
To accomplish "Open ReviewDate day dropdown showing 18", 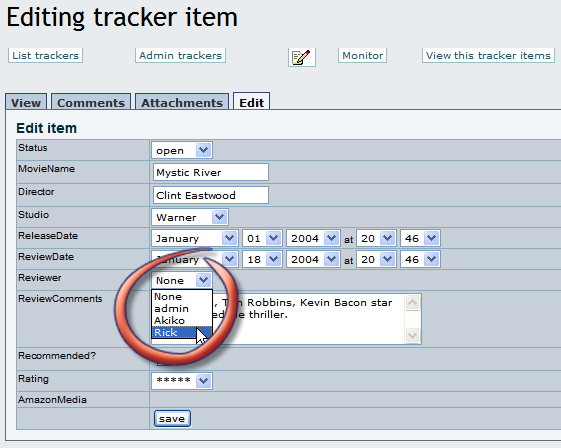I will 262,259.
